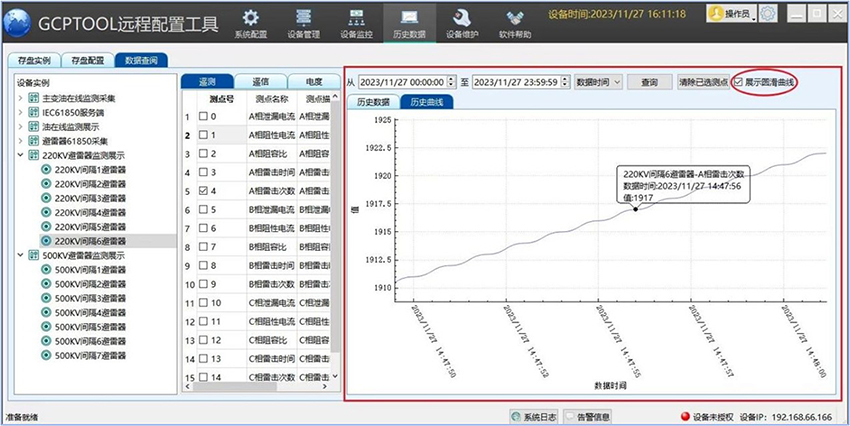850x426 pixels.
Task: Switch to the 历史数据 sub-tab above chart
Action: (x=372, y=102)
